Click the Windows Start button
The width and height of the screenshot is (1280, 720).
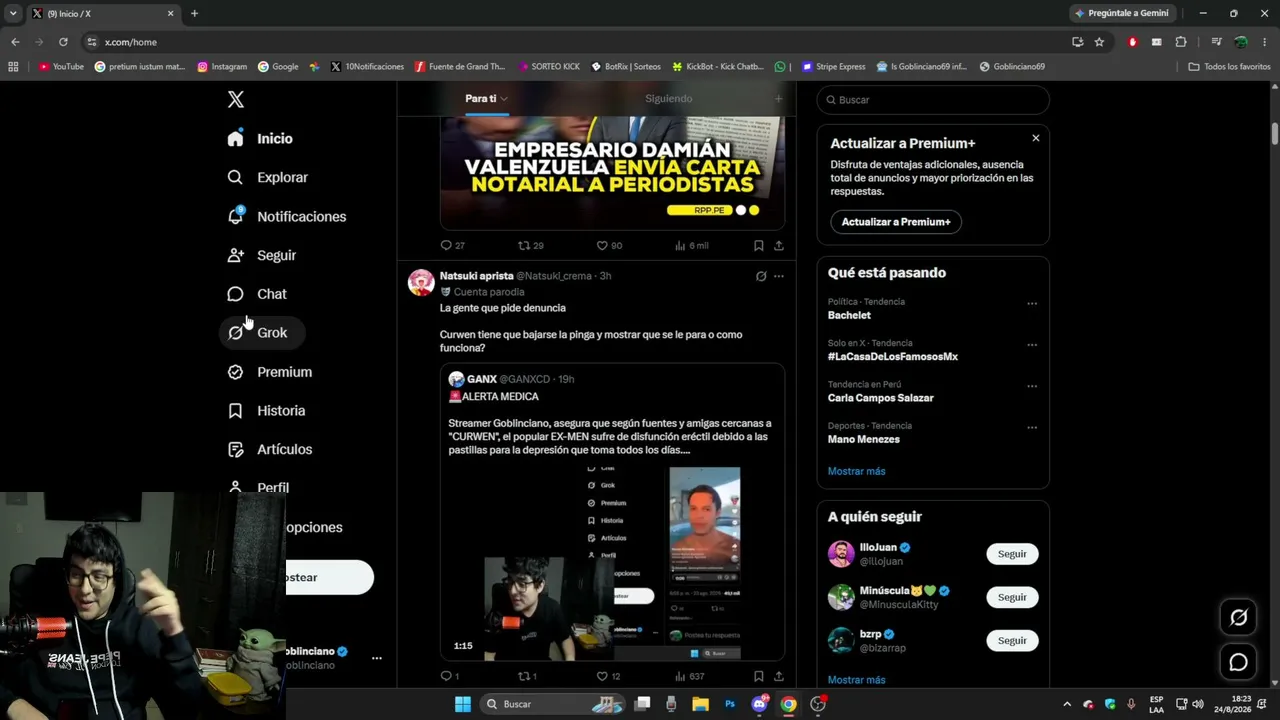click(463, 704)
